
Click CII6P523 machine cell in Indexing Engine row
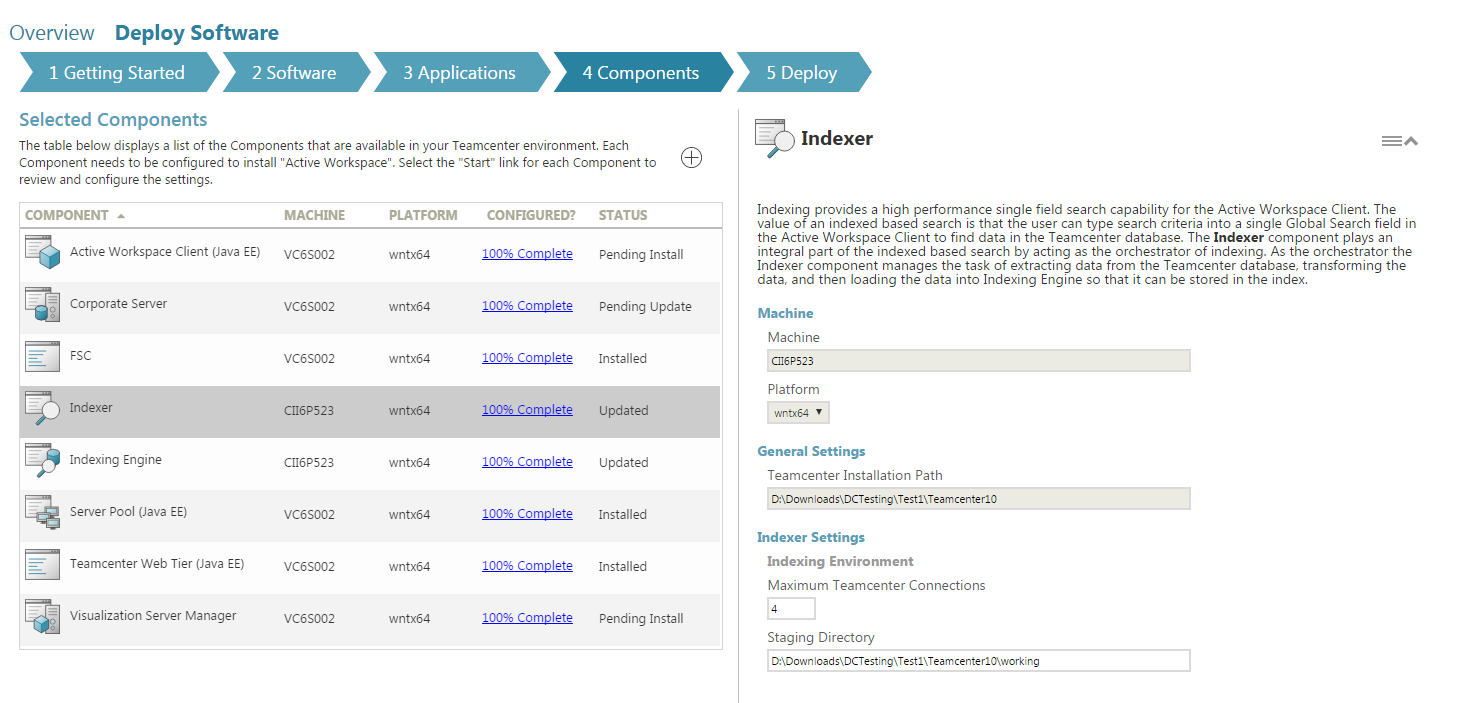click(309, 463)
